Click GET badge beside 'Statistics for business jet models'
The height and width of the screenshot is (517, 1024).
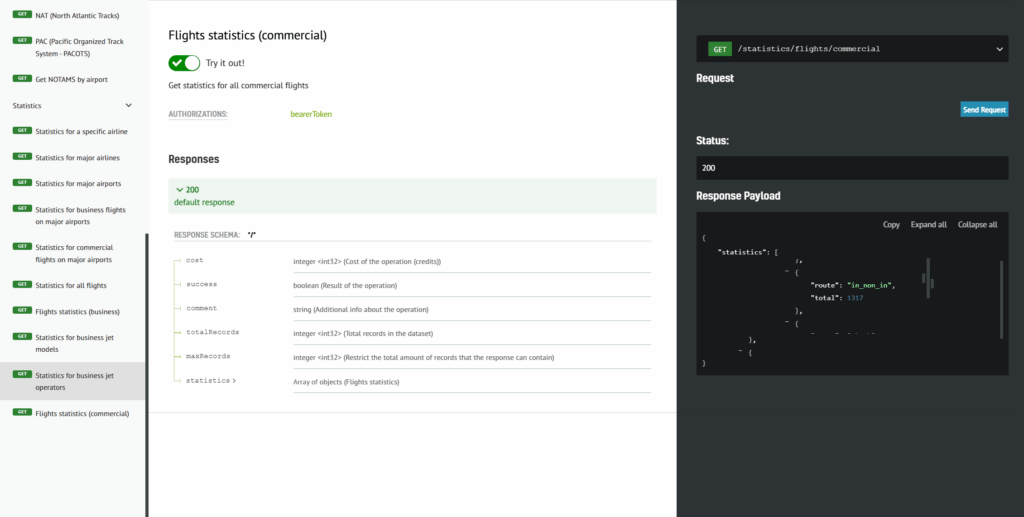click(20, 337)
